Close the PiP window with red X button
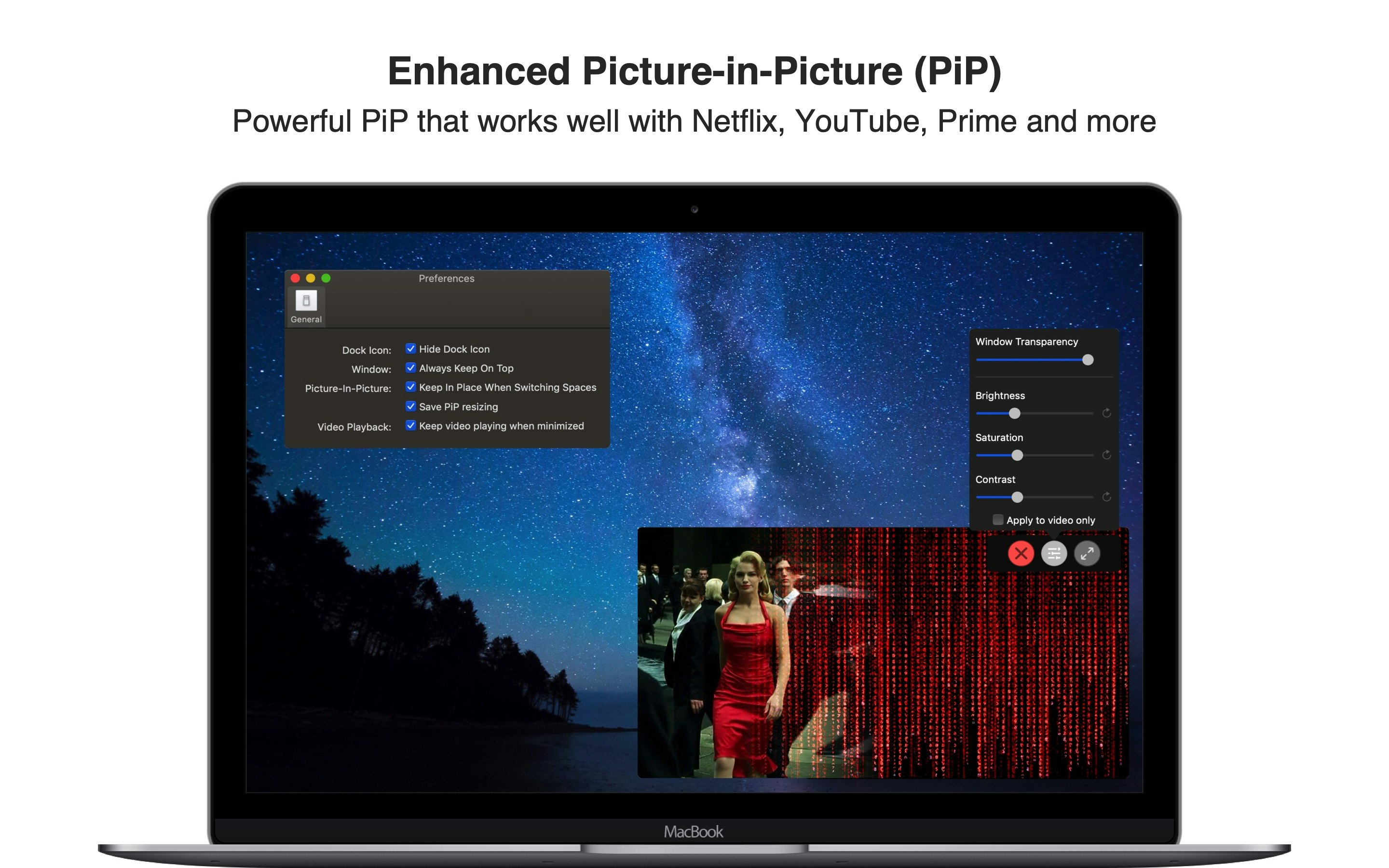 (x=1021, y=554)
